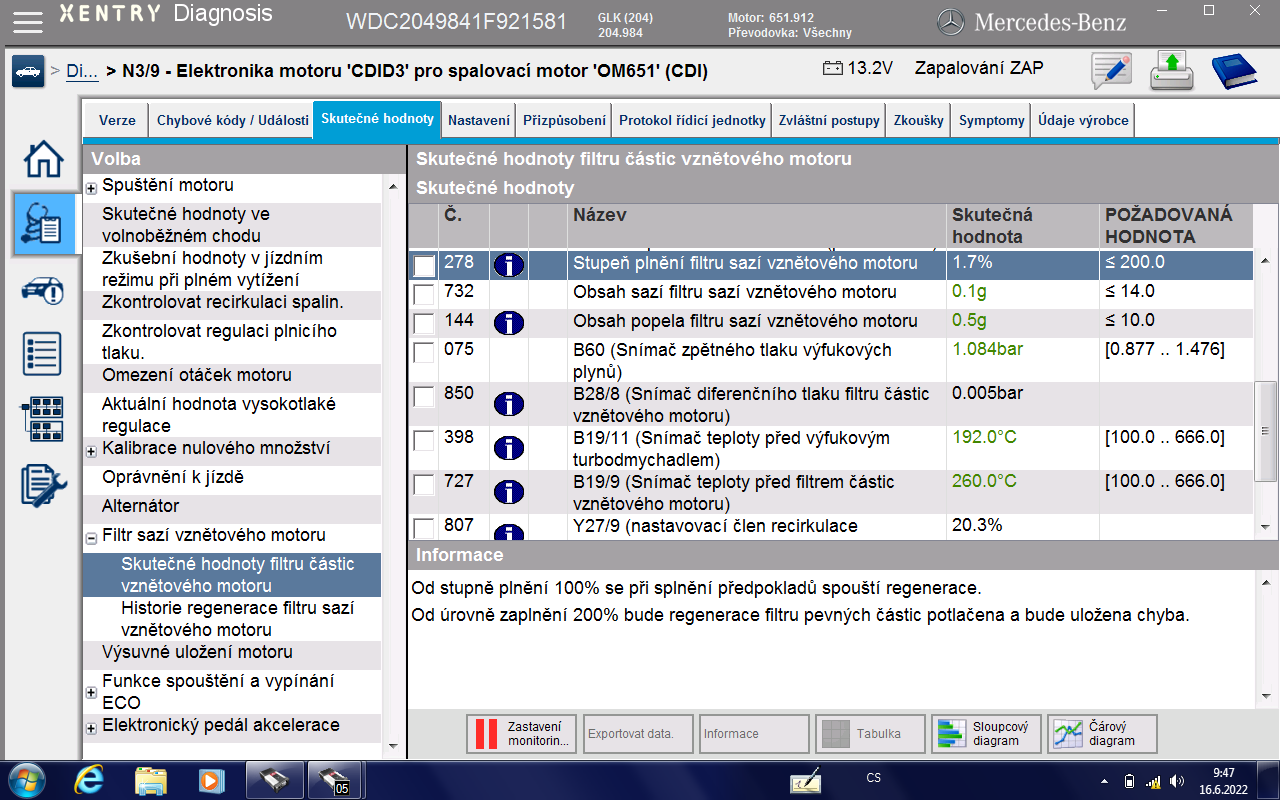Open the Sloupcový diagram button
1280x800 pixels.
pyautogui.click(x=986, y=733)
